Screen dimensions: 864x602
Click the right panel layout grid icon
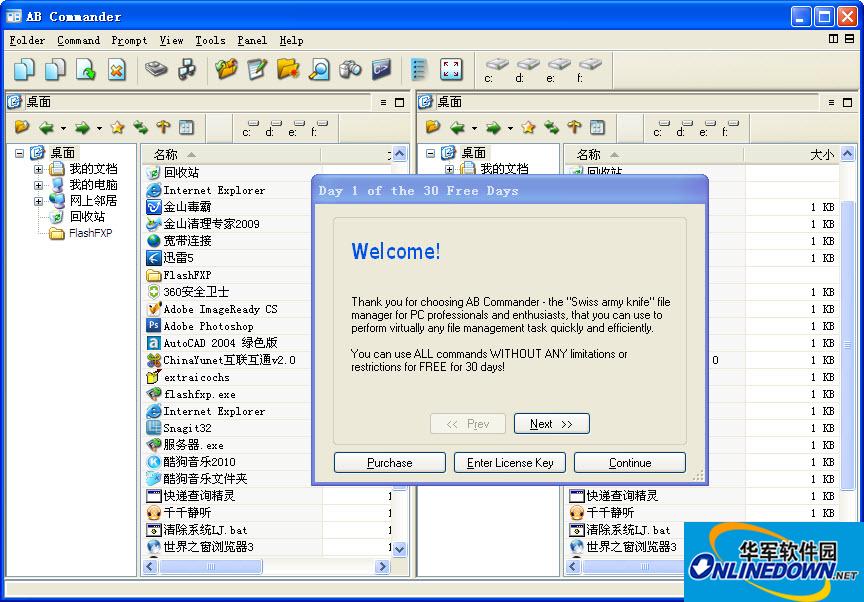click(x=597, y=128)
